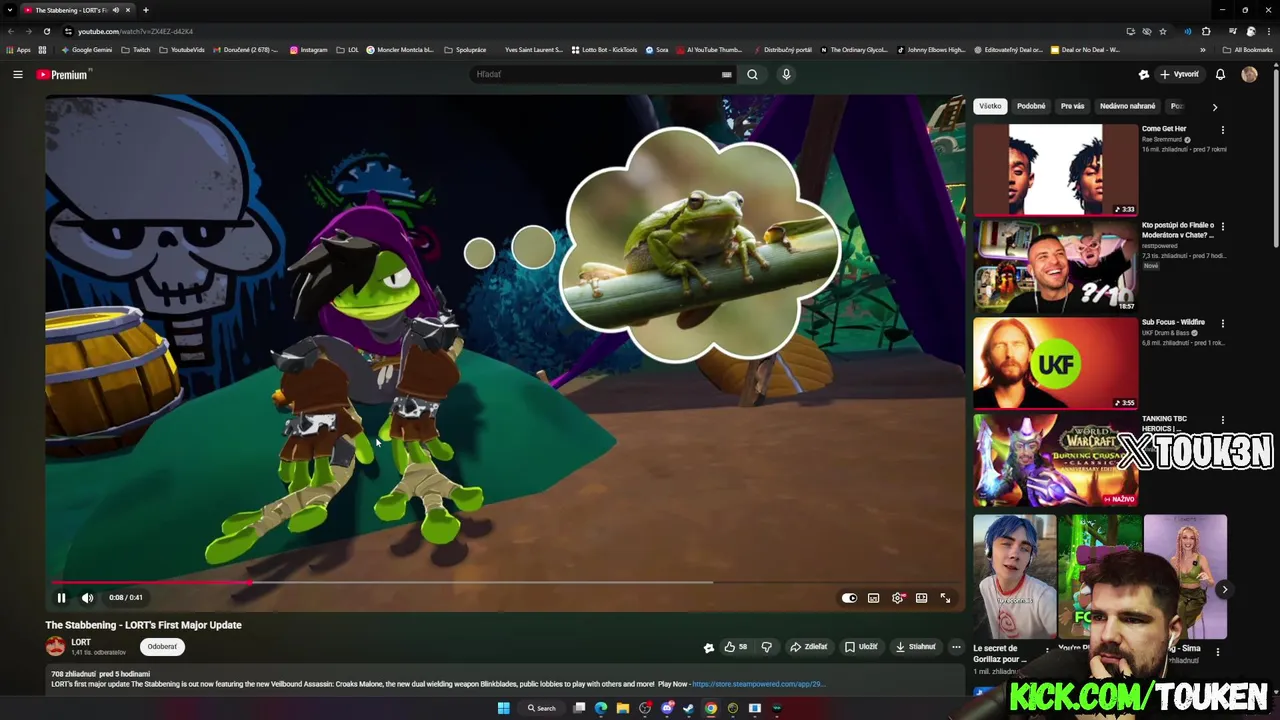Open Come Get Her video thumbnail

pos(1055,169)
